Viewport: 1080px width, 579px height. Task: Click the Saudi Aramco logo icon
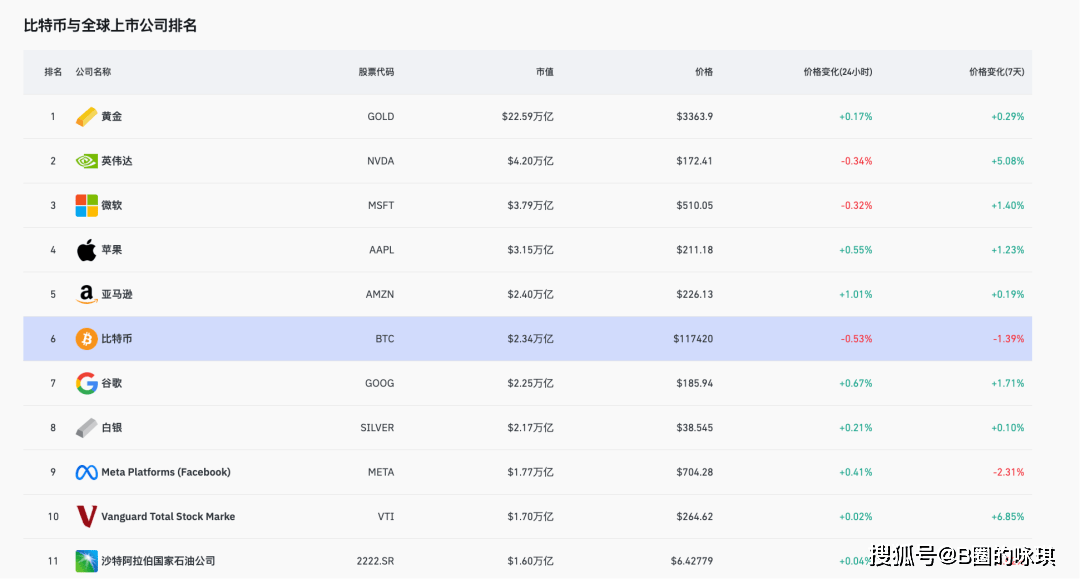(86, 561)
